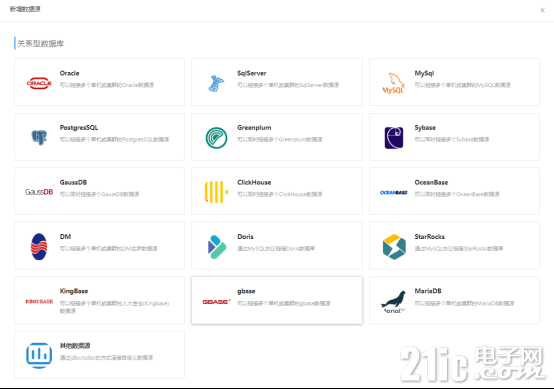The image size is (554, 389).
Task: Click the OceanBase logo
Action: point(394,193)
